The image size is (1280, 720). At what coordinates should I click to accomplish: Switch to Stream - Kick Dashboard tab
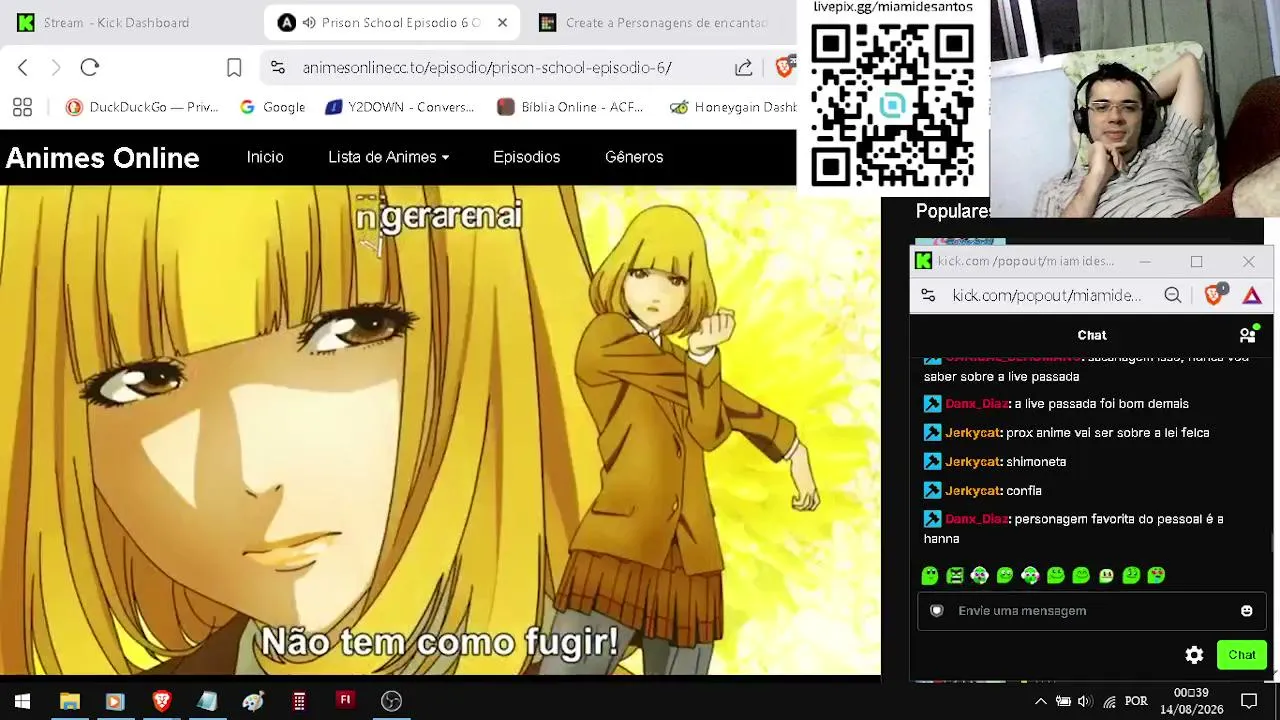click(116, 22)
